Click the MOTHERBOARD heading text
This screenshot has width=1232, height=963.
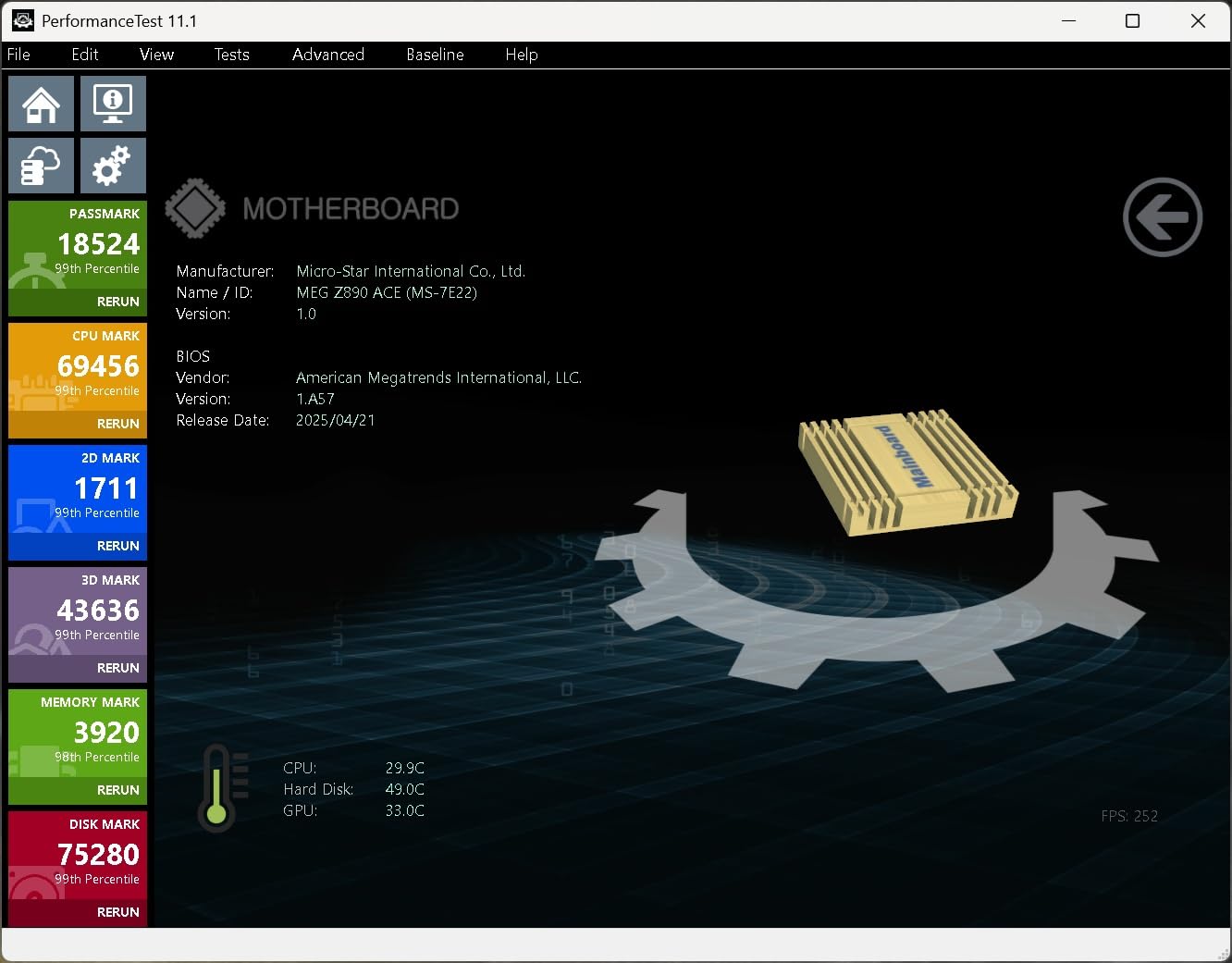tap(351, 209)
